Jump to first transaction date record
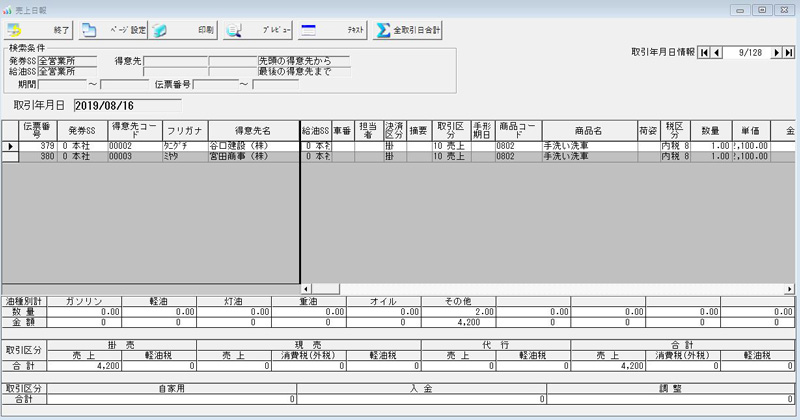 pos(704,52)
